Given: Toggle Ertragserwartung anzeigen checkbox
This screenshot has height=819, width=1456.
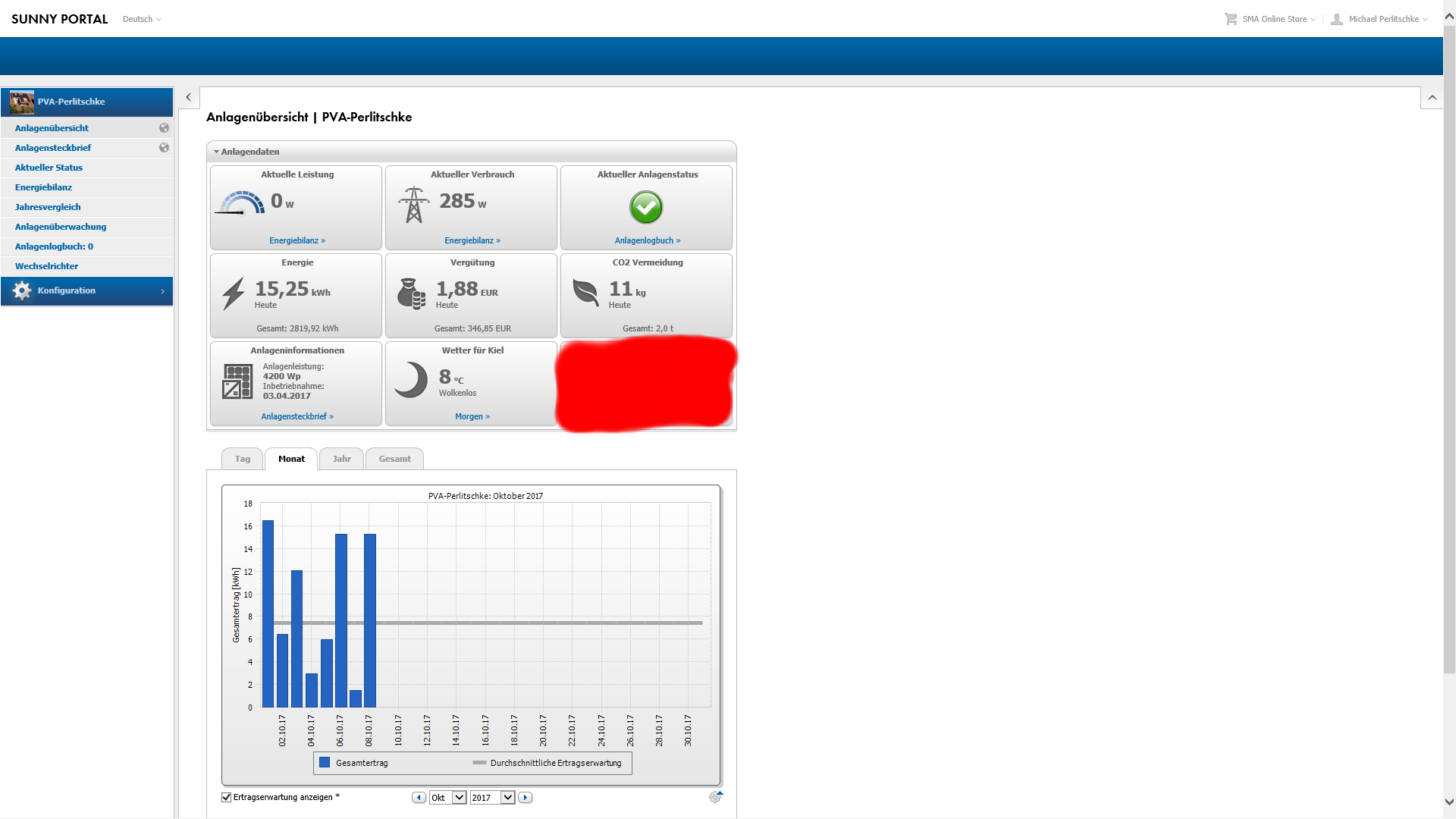Looking at the screenshot, I should [x=226, y=797].
